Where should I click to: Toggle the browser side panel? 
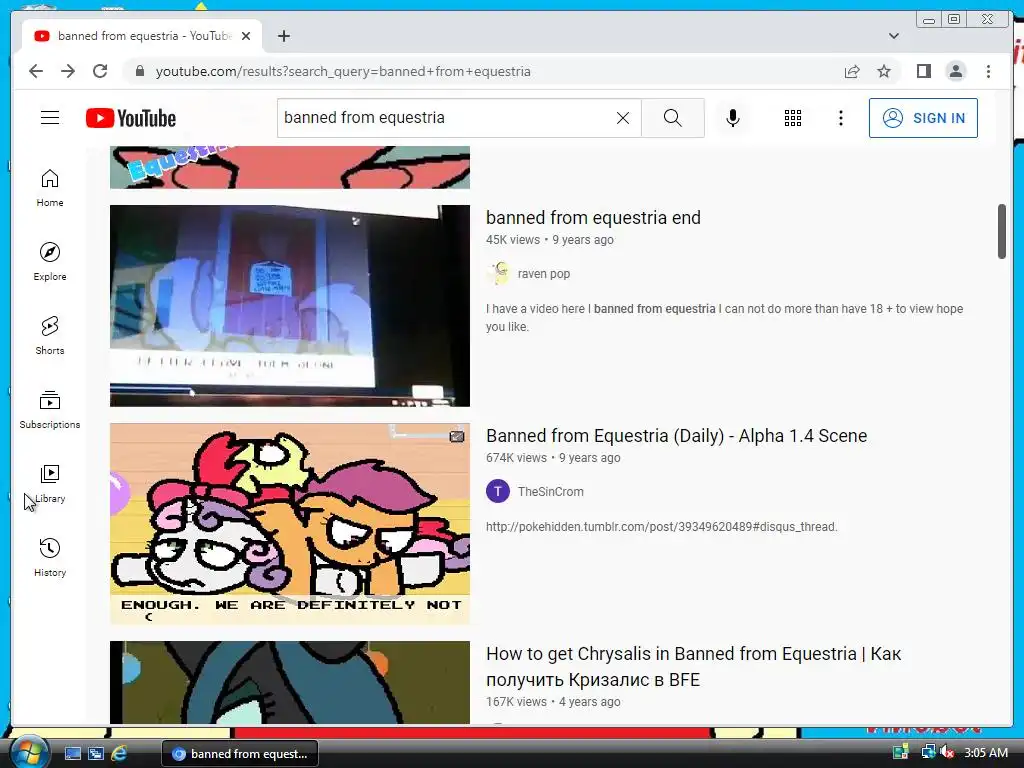point(923,71)
